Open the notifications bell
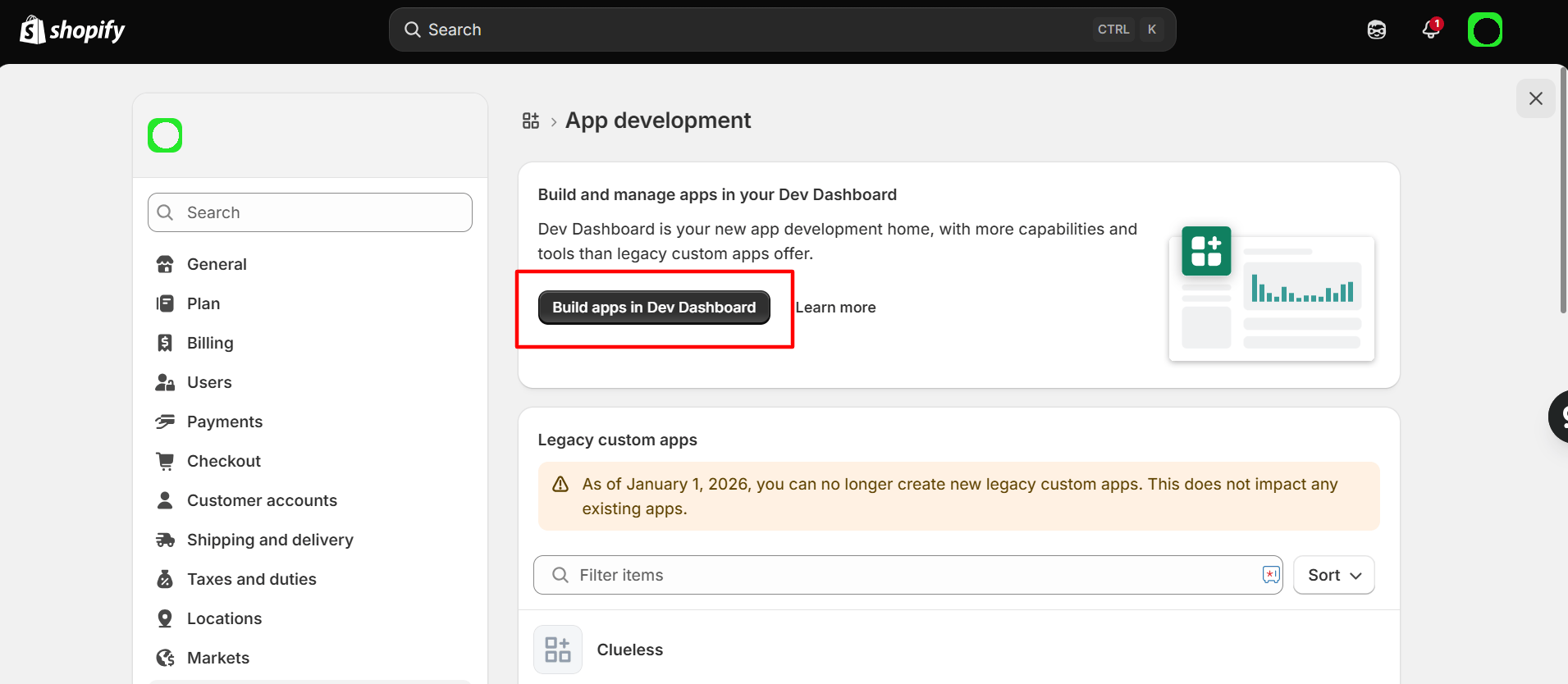Screen dimensions: 1568x684 [x=1431, y=30]
